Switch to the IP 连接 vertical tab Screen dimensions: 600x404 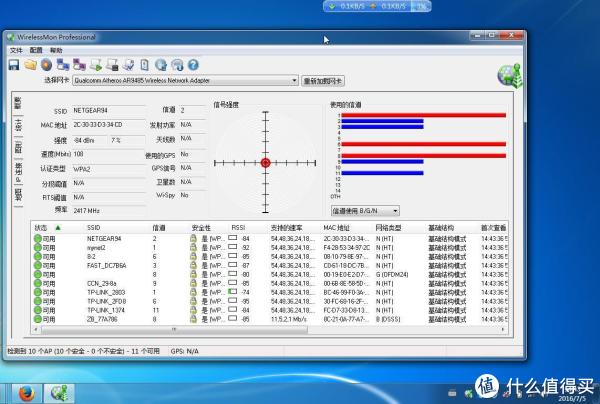coord(18,172)
